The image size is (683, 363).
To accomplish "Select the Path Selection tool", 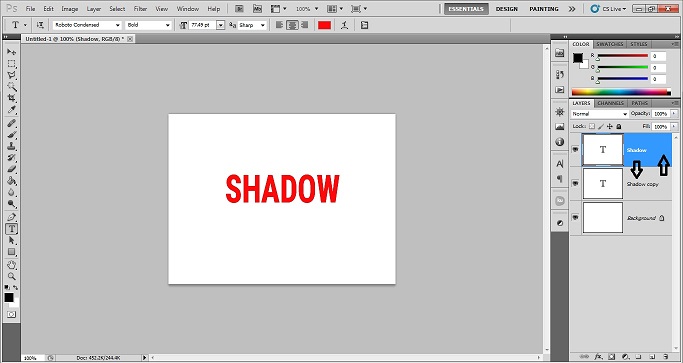I will [x=11, y=241].
